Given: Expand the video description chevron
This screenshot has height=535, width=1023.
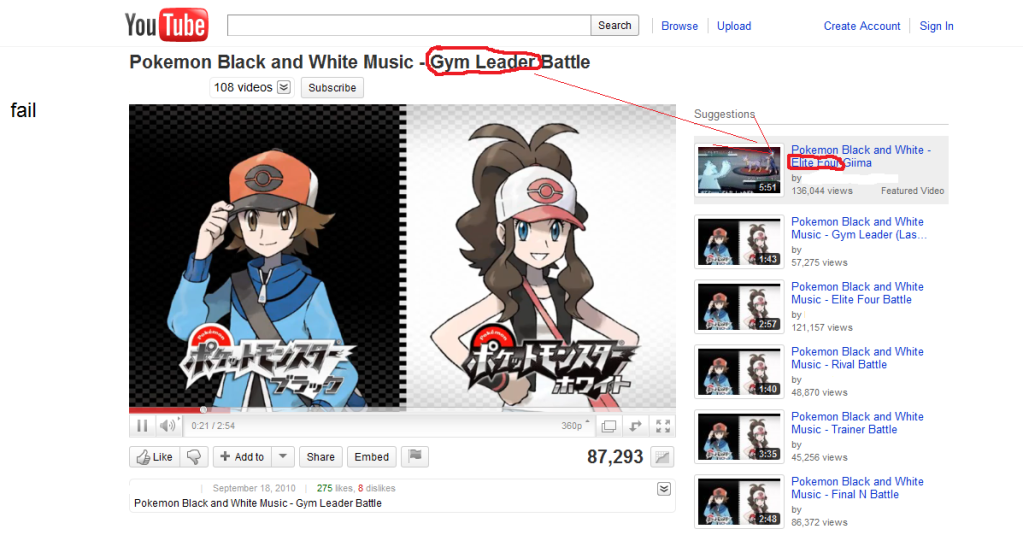Looking at the screenshot, I should click(664, 489).
